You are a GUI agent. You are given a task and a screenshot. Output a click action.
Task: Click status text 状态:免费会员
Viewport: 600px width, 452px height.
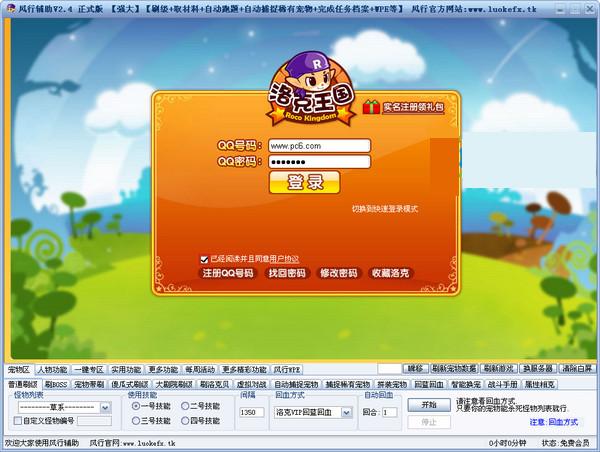[x=566, y=443]
